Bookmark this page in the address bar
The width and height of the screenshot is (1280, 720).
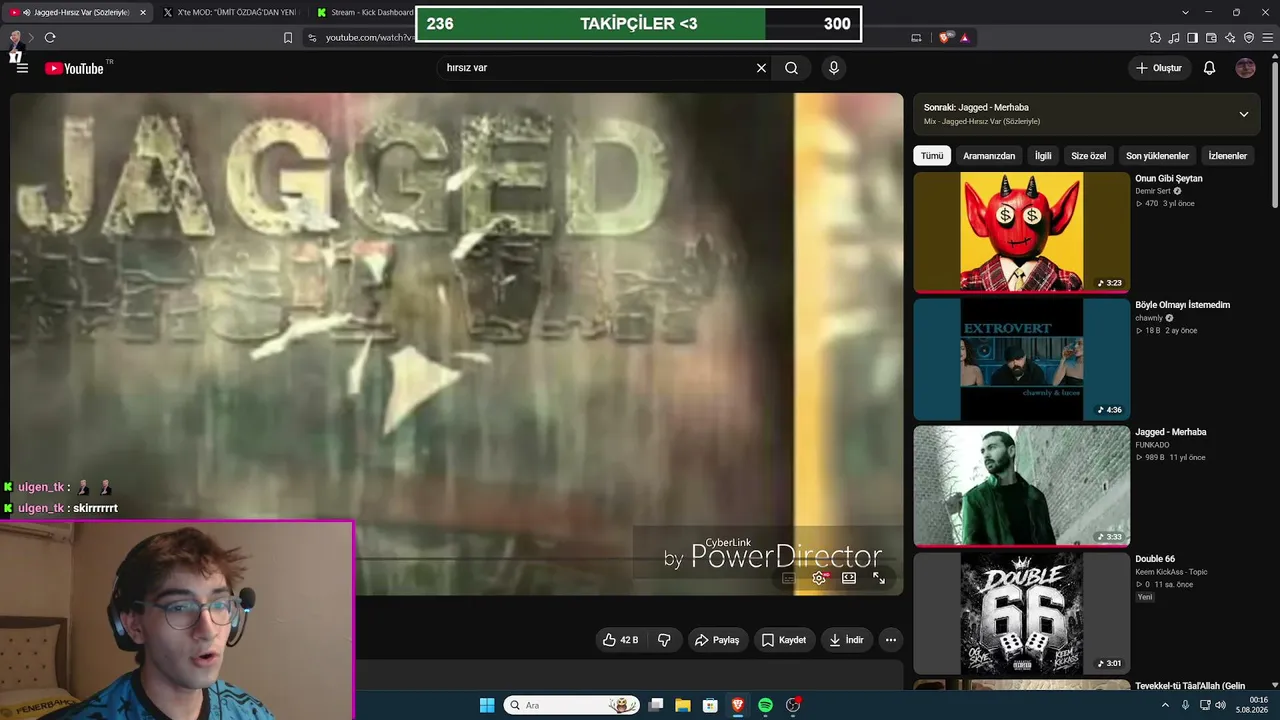(x=288, y=38)
